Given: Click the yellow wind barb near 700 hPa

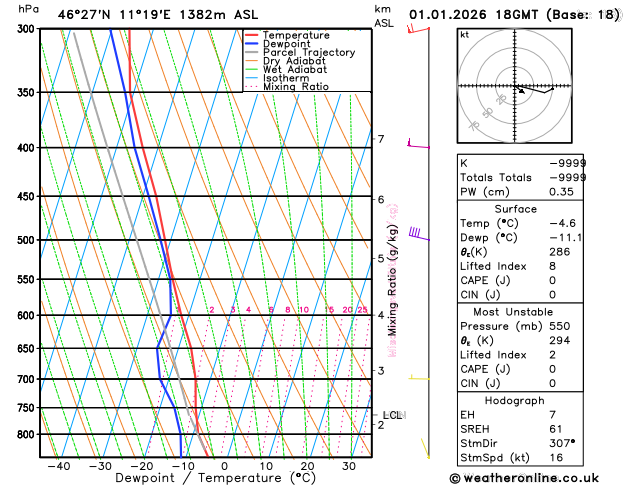Looking at the screenshot, I should click(x=416, y=379).
